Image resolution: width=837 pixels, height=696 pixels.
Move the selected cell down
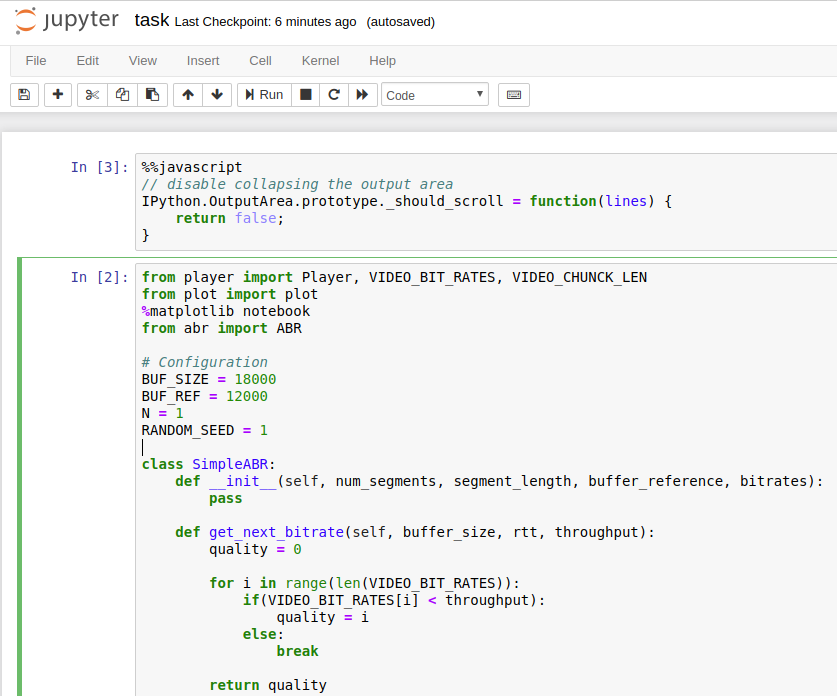pos(217,95)
